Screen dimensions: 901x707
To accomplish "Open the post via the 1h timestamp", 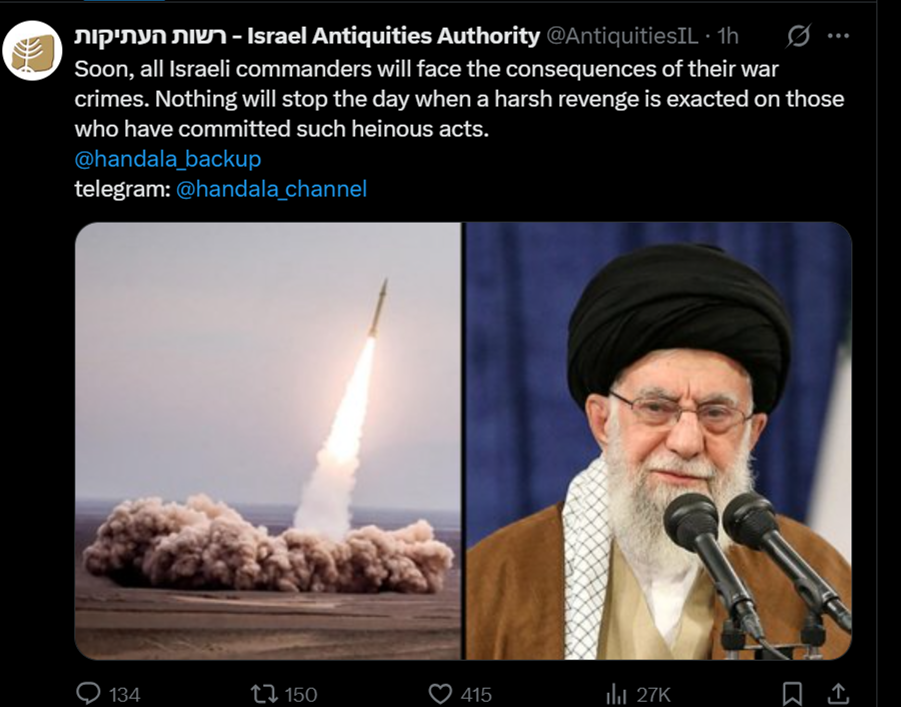I will pos(728,36).
